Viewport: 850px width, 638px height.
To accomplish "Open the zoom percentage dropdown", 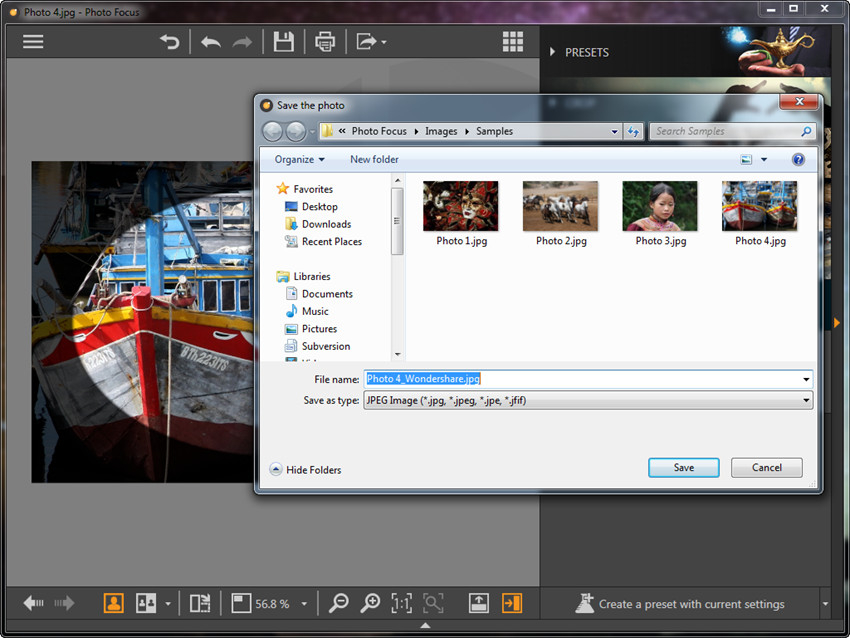I will 304,604.
